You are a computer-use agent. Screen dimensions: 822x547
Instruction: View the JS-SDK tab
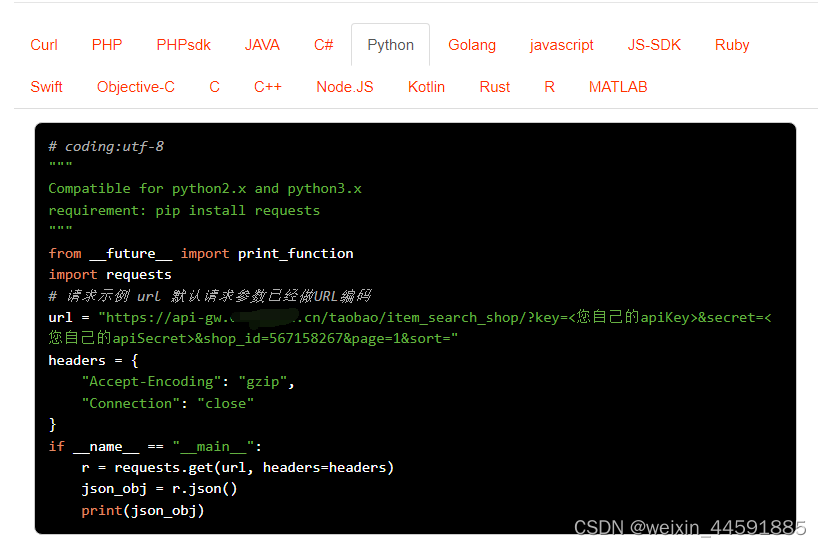pyautogui.click(x=654, y=45)
